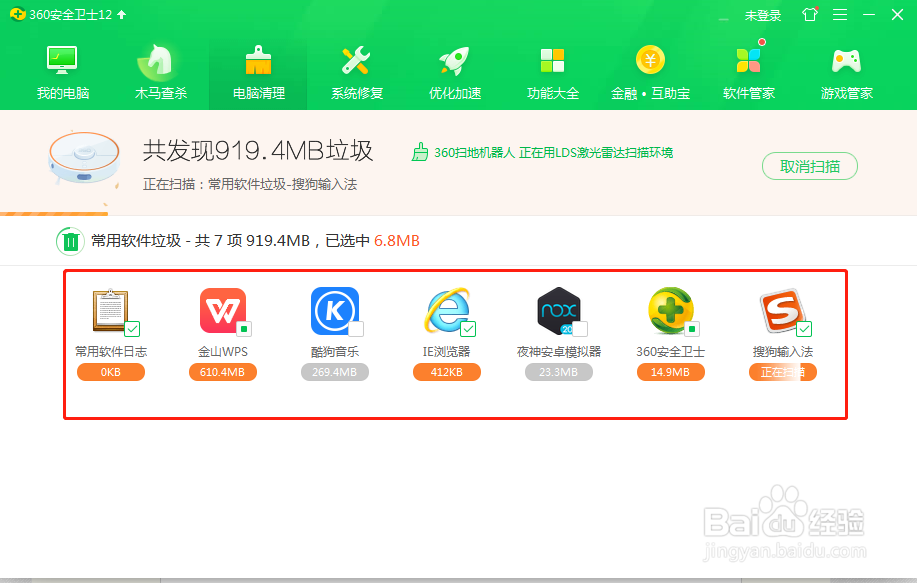Uncheck the IE浏览器 checkbox
The height and width of the screenshot is (583, 917).
(x=468, y=329)
